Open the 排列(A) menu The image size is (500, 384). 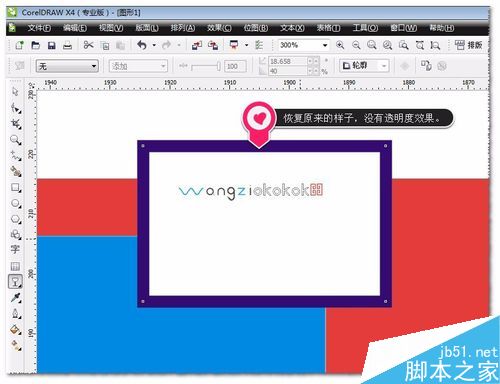pos(183,28)
